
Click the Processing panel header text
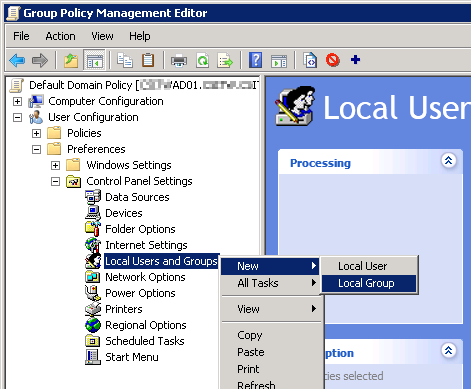point(320,163)
